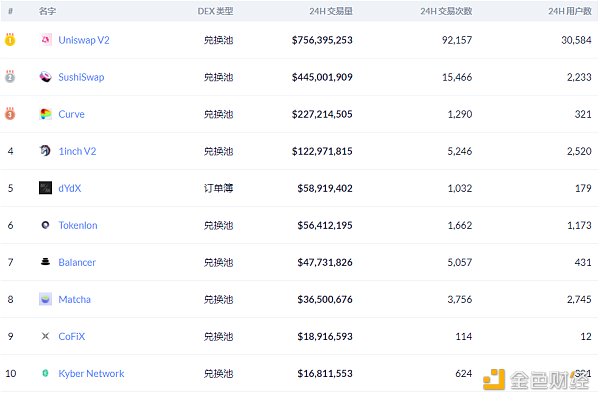The height and width of the screenshot is (401, 600).
Task: Sort by the DEX 类型 column header
Action: click(x=215, y=11)
